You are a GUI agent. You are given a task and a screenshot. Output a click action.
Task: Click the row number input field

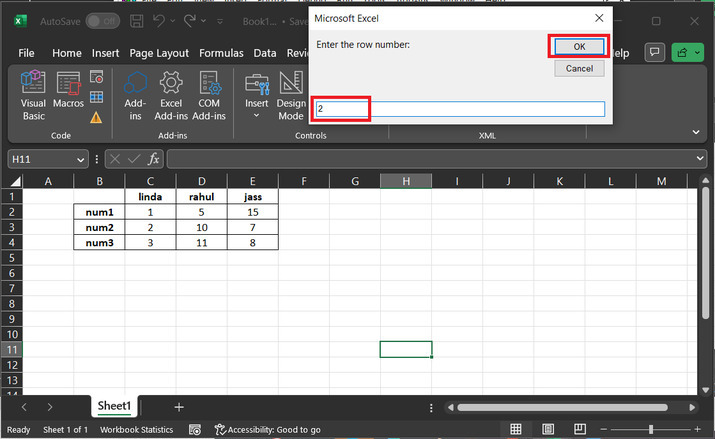pos(461,109)
